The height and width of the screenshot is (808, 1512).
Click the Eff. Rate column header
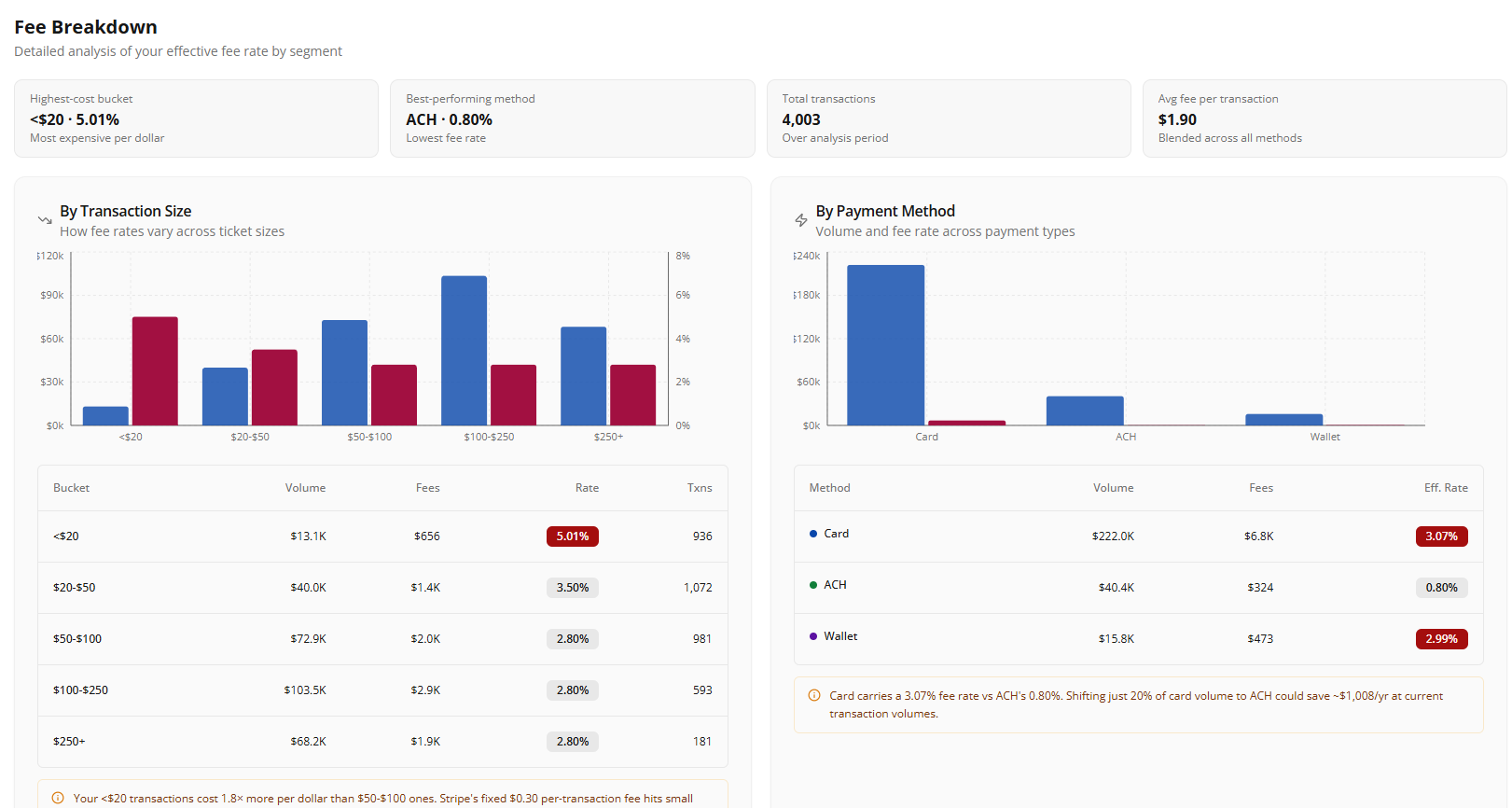coord(1445,488)
